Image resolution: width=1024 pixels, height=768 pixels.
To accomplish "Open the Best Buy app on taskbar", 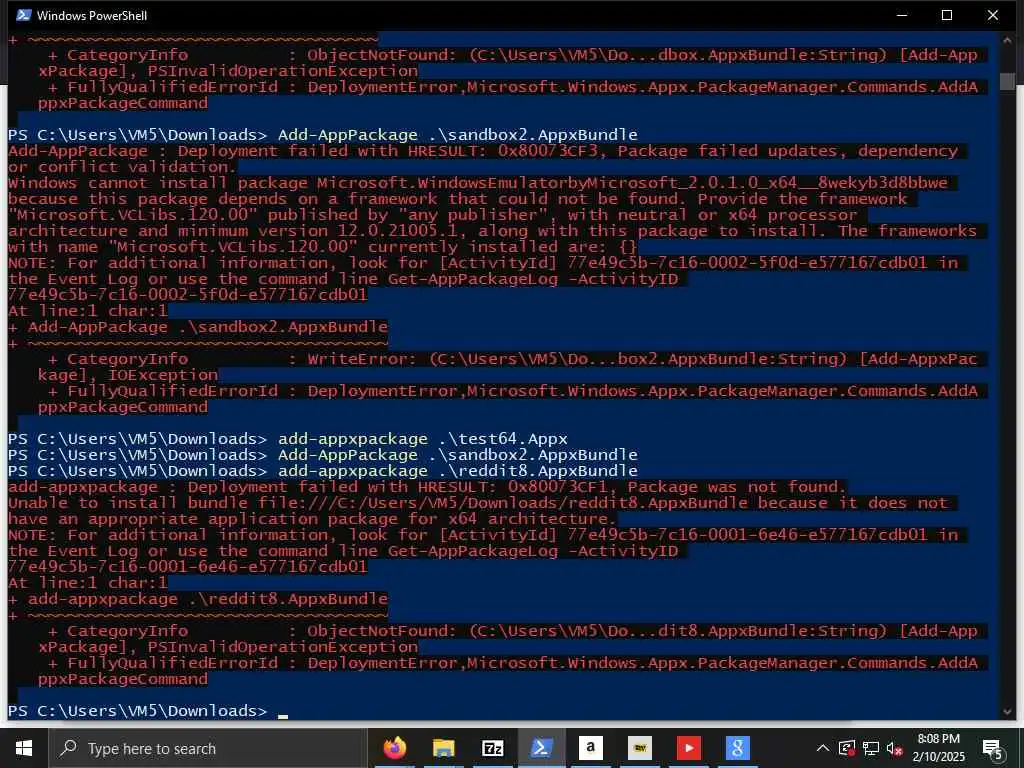I will tap(639, 748).
